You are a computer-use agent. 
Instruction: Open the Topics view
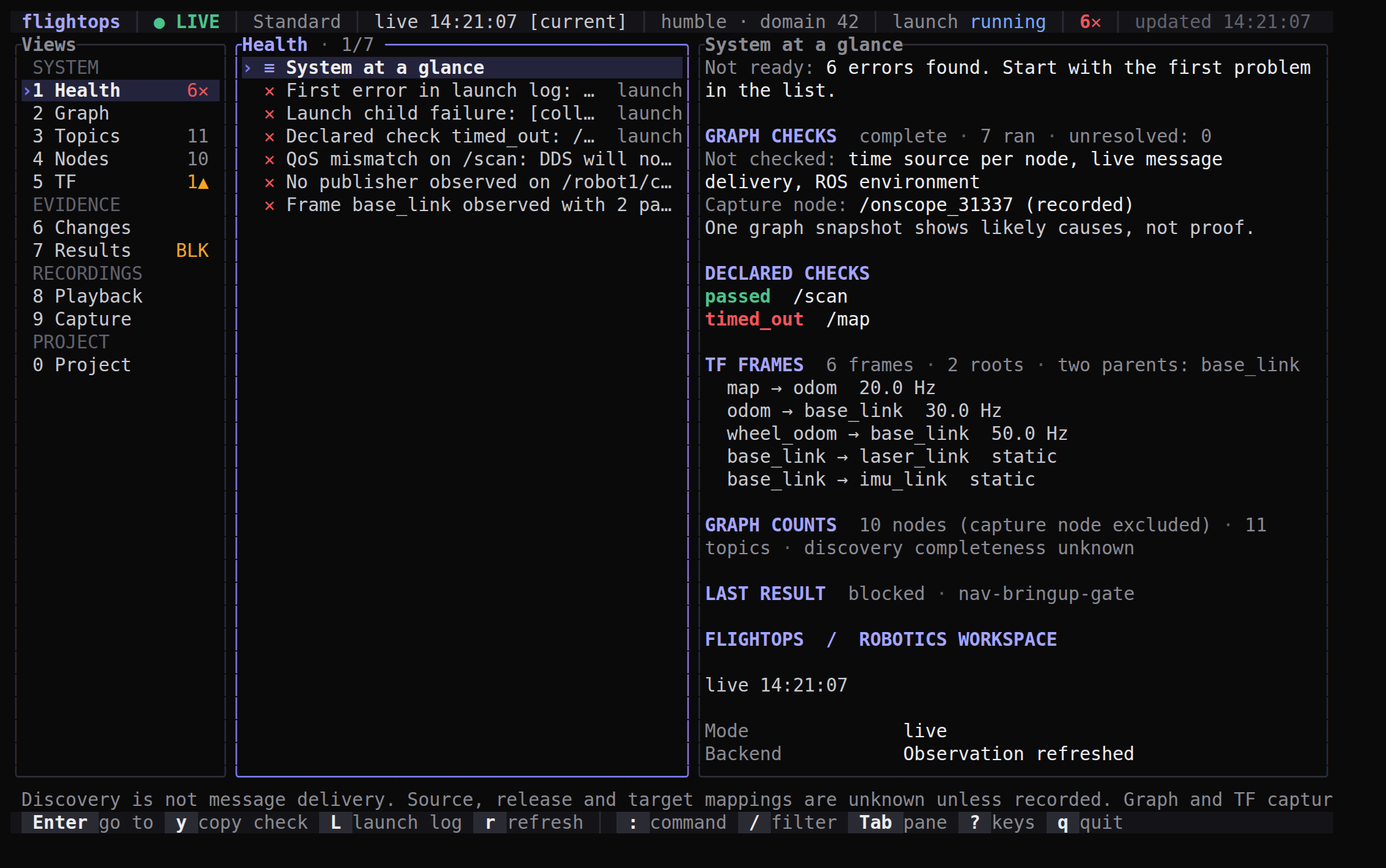tap(120, 136)
